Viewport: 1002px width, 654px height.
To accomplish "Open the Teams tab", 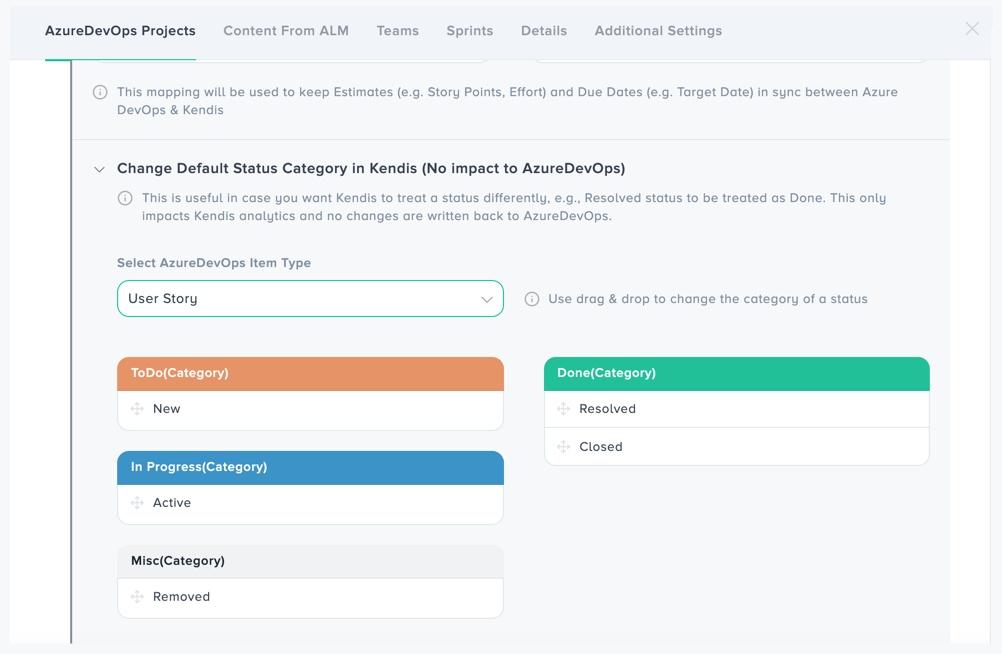I will point(397,31).
